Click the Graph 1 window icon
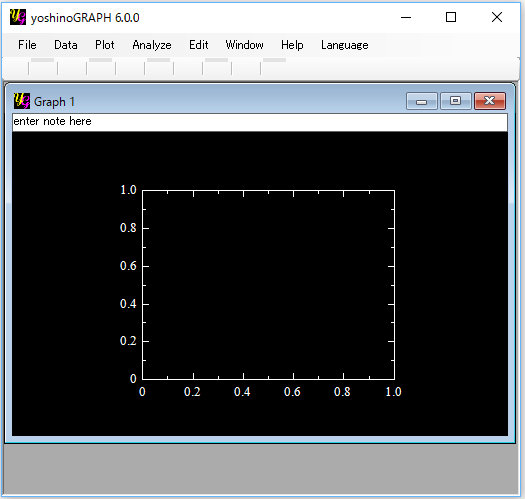The width and height of the screenshot is (525, 499). (x=22, y=101)
